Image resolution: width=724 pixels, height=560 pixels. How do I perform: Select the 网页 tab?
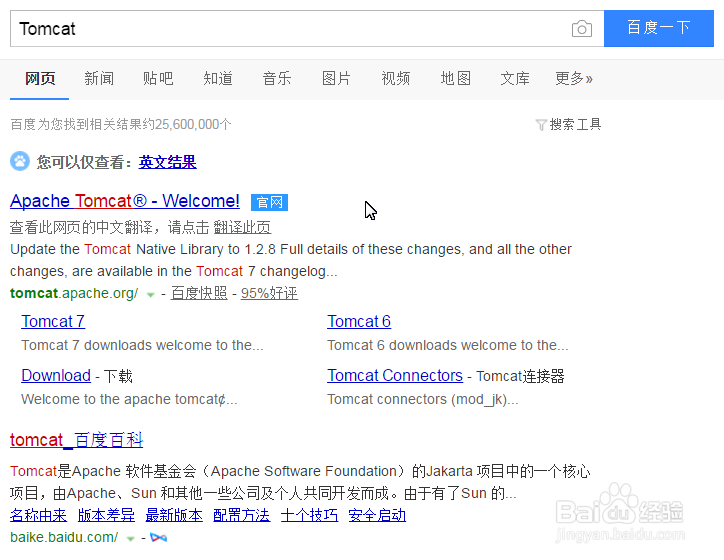click(x=40, y=78)
